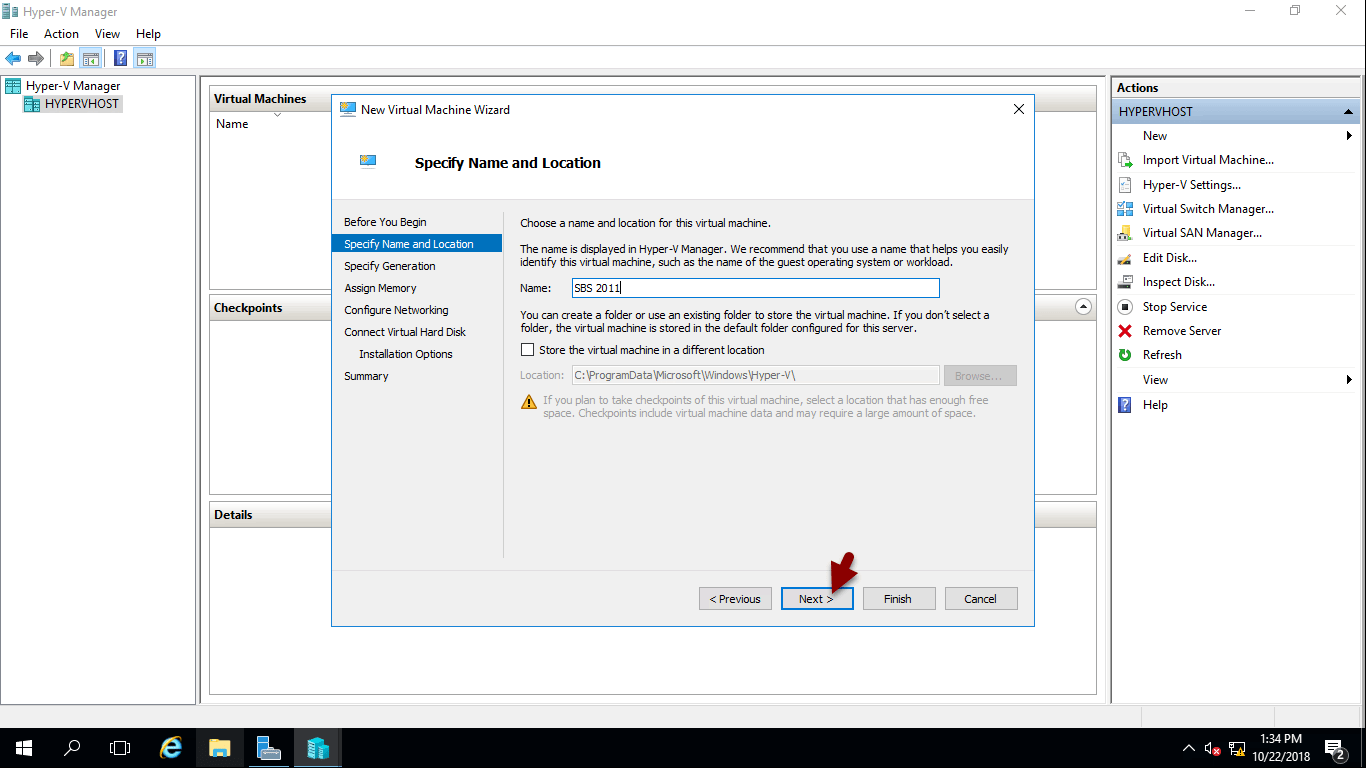Click taskbar Search magnifier icon
This screenshot has width=1366, height=768.
(x=72, y=748)
